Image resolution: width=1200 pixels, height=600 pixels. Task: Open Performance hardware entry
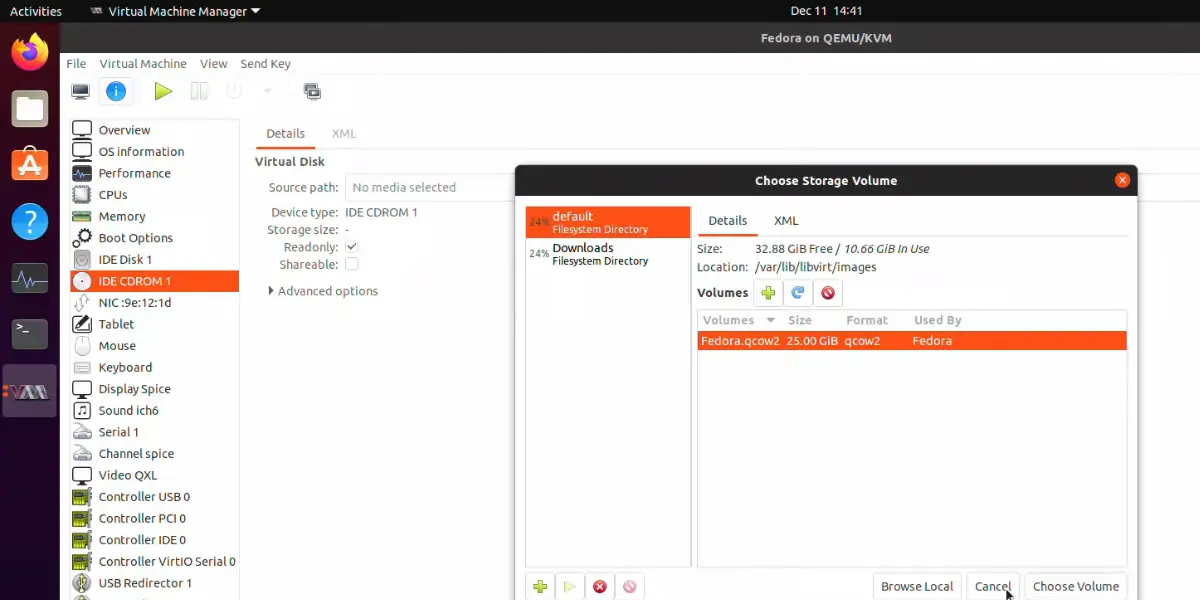pos(155,173)
